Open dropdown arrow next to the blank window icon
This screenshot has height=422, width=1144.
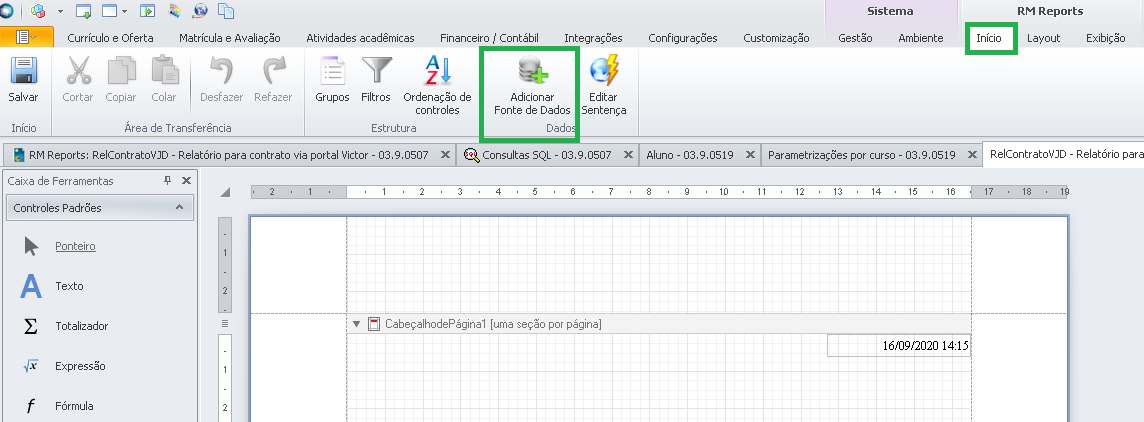point(125,12)
